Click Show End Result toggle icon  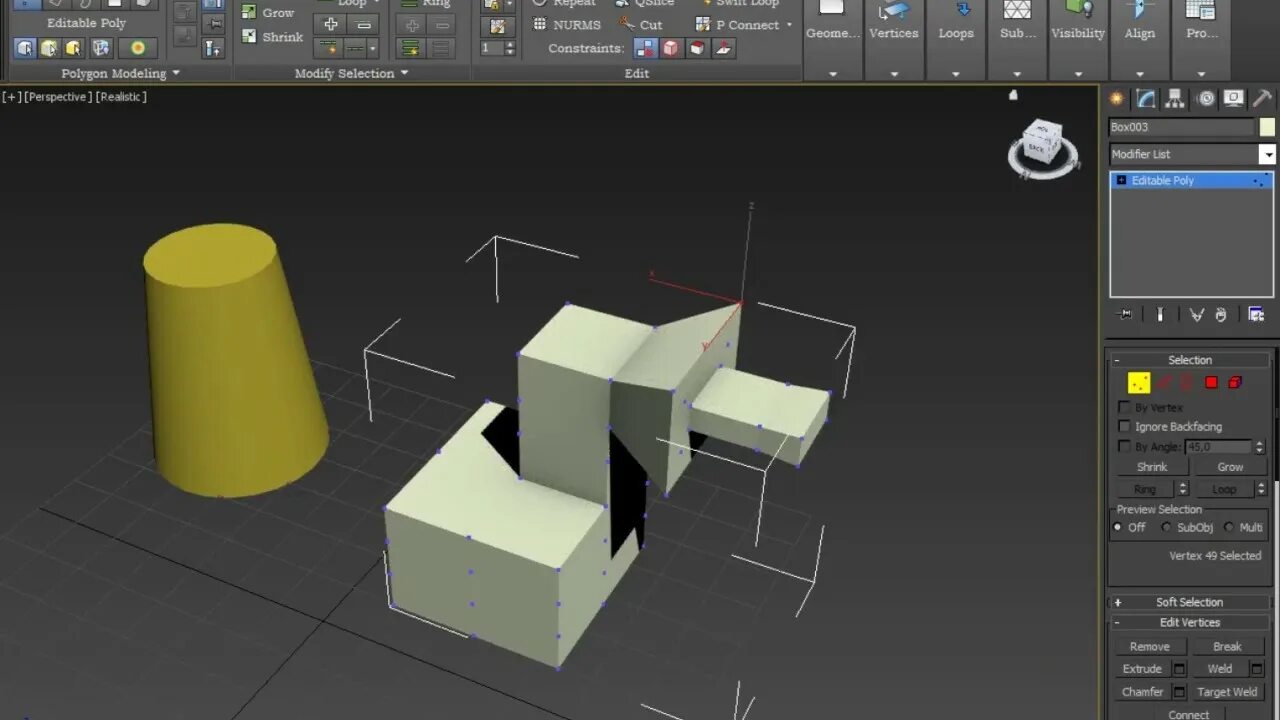1160,314
